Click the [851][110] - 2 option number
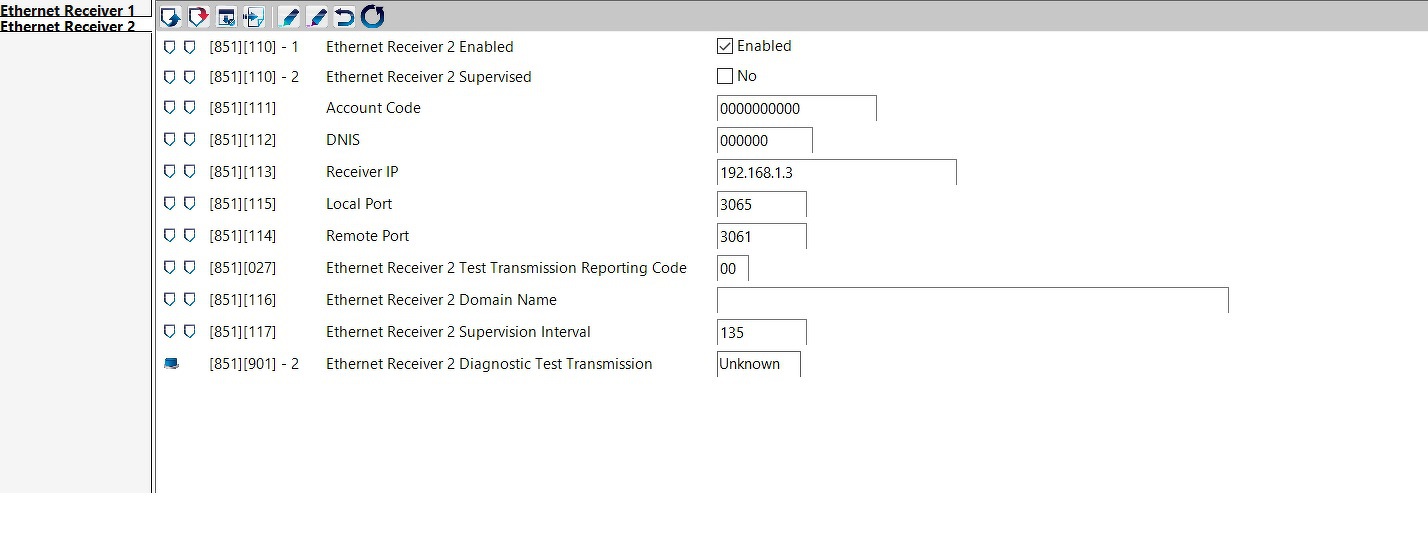 [254, 77]
